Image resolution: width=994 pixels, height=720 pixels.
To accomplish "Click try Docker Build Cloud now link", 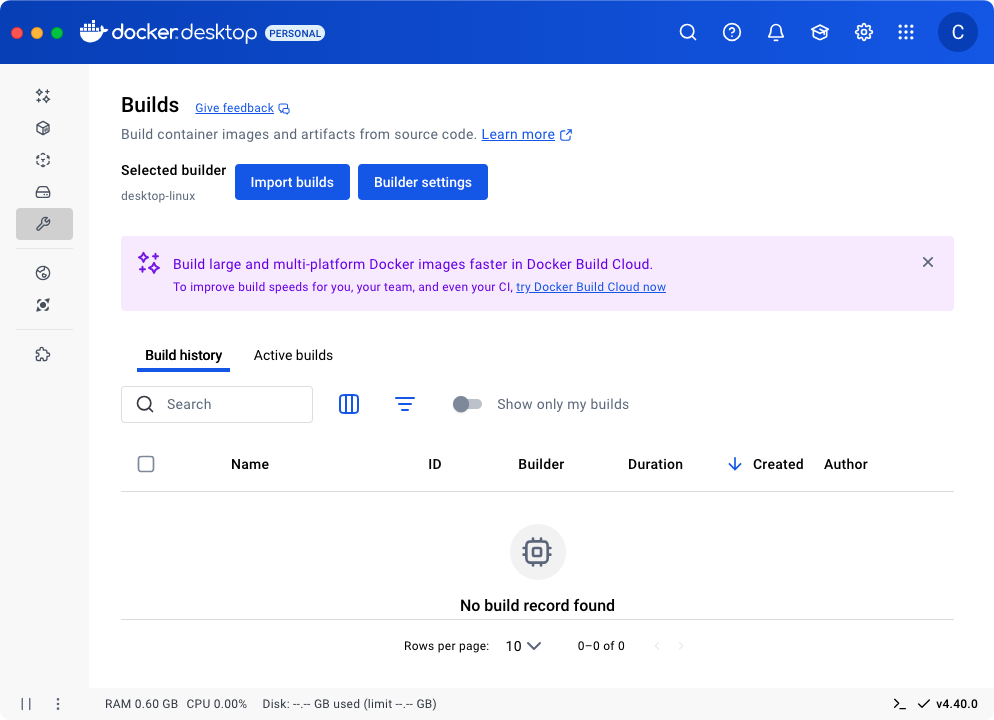I will [591, 287].
